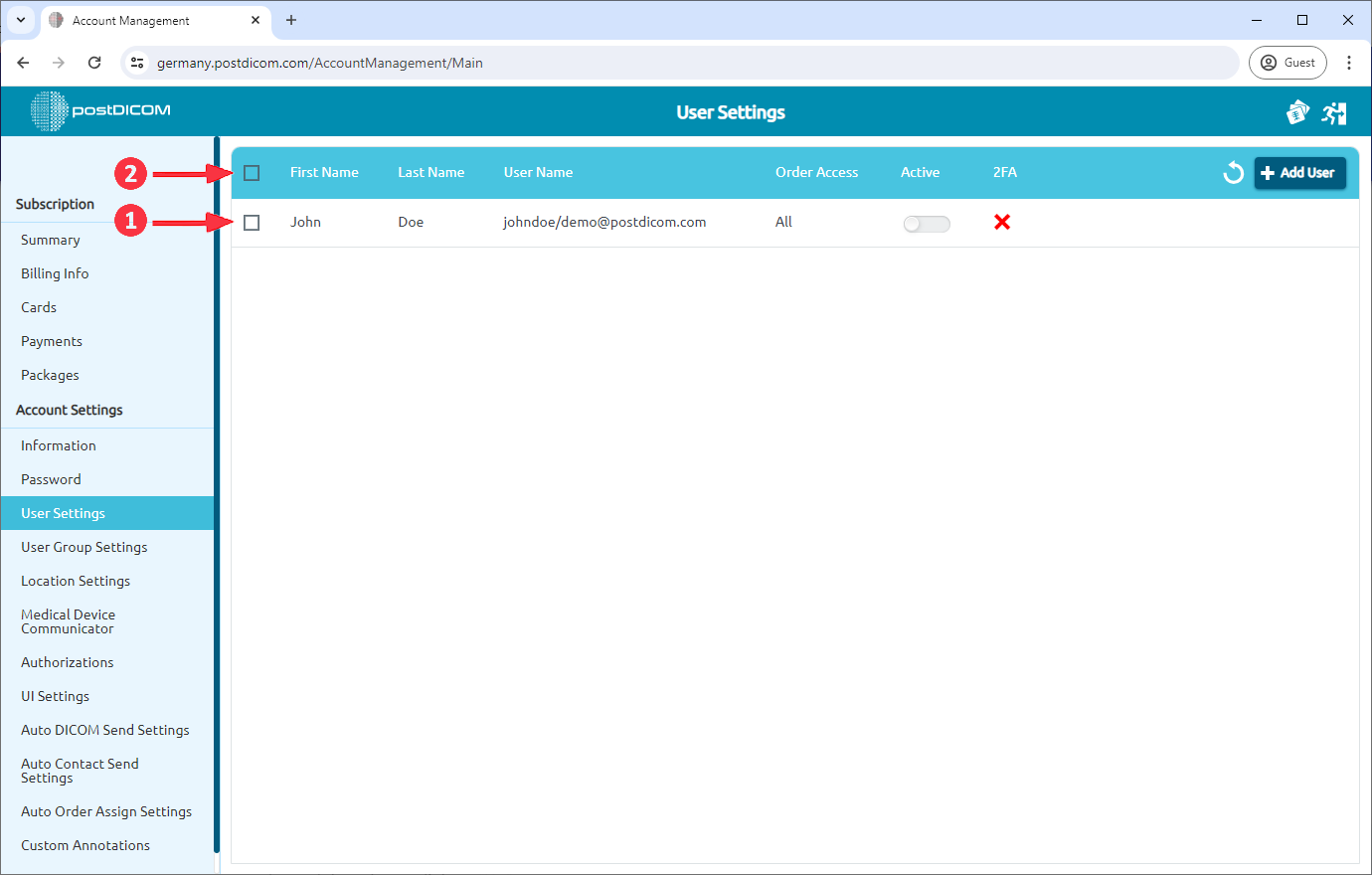Check the select-all users checkbox in the table header
Screen dimensions: 1372x875
click(x=252, y=172)
